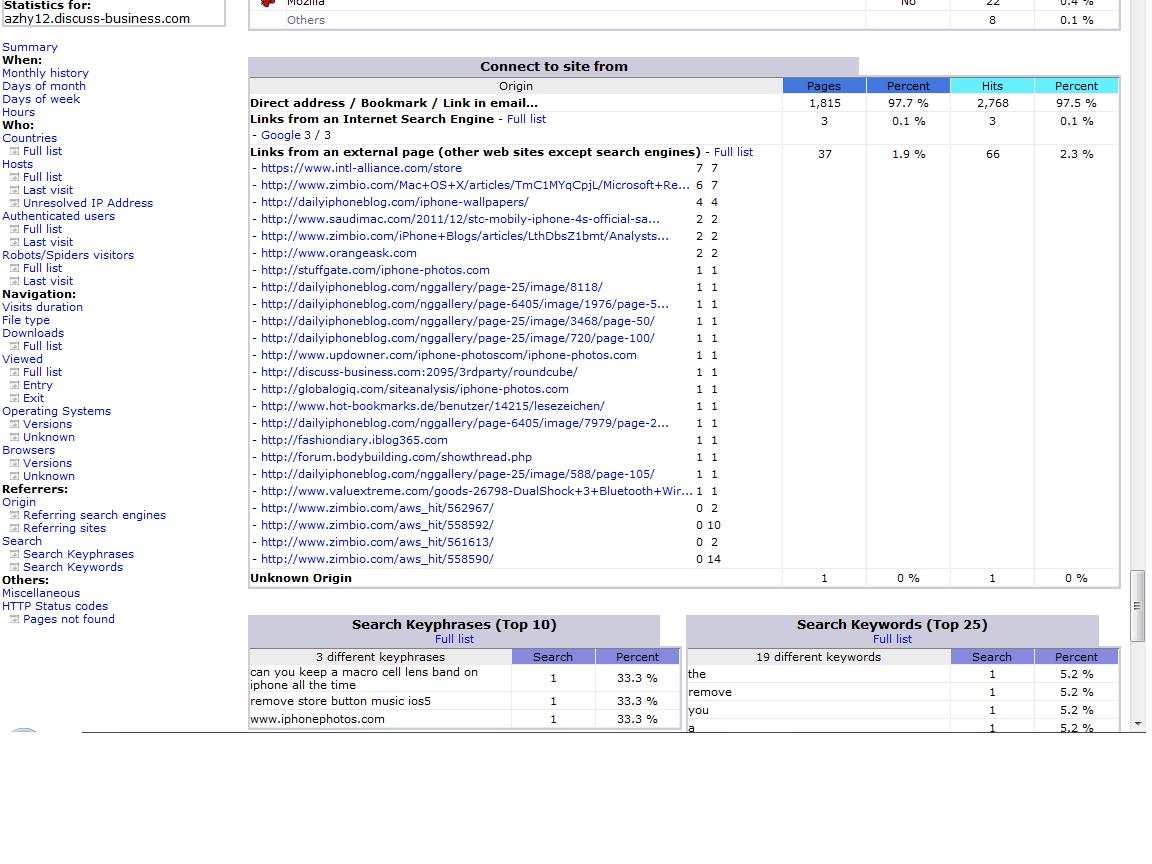Click the icon beside Unresolved IP Address
The image size is (1152, 864).
tap(14, 204)
